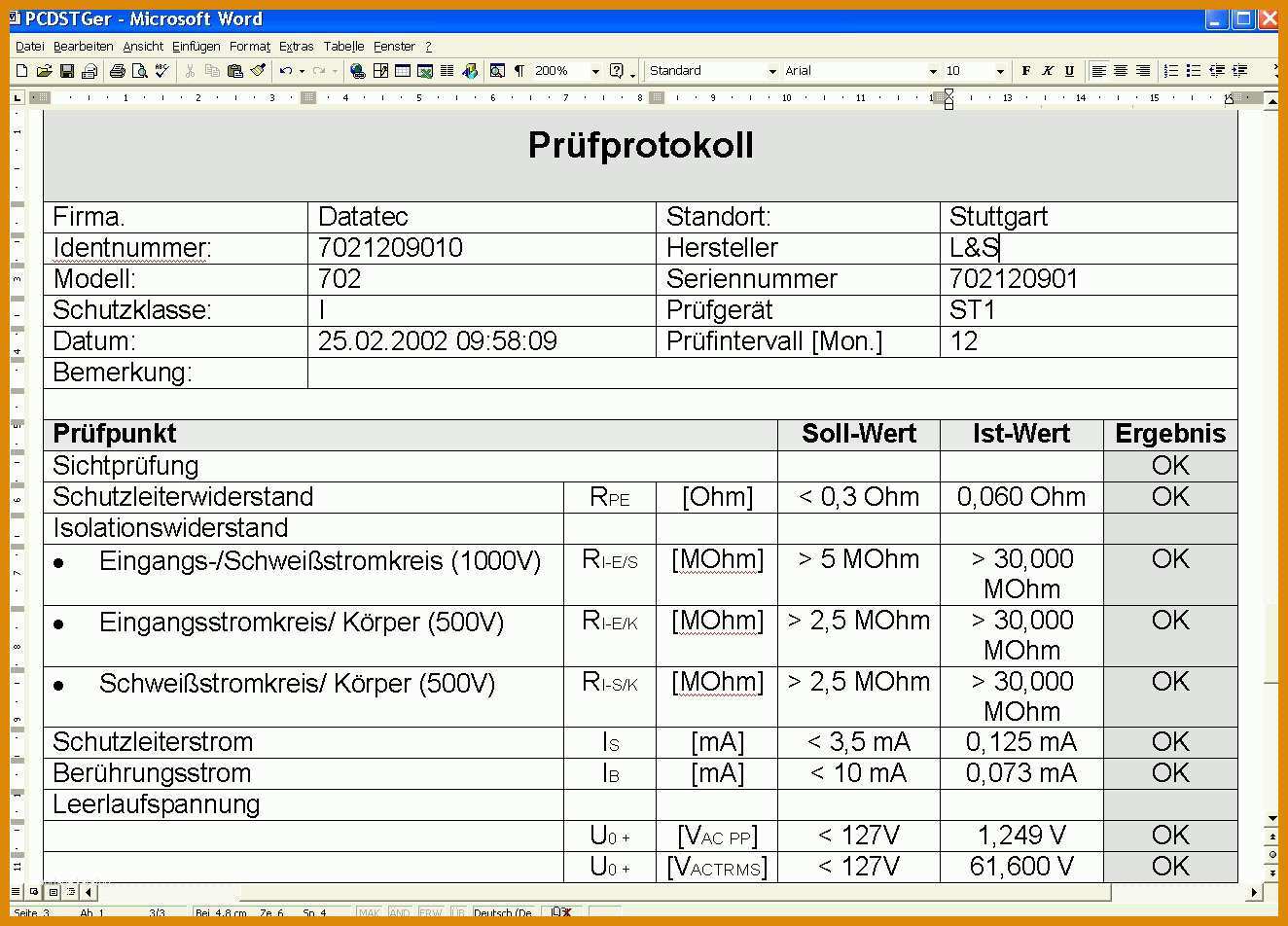This screenshot has width=1288, height=926.
Task: Insert hyperlink with globe icon
Action: point(357,71)
